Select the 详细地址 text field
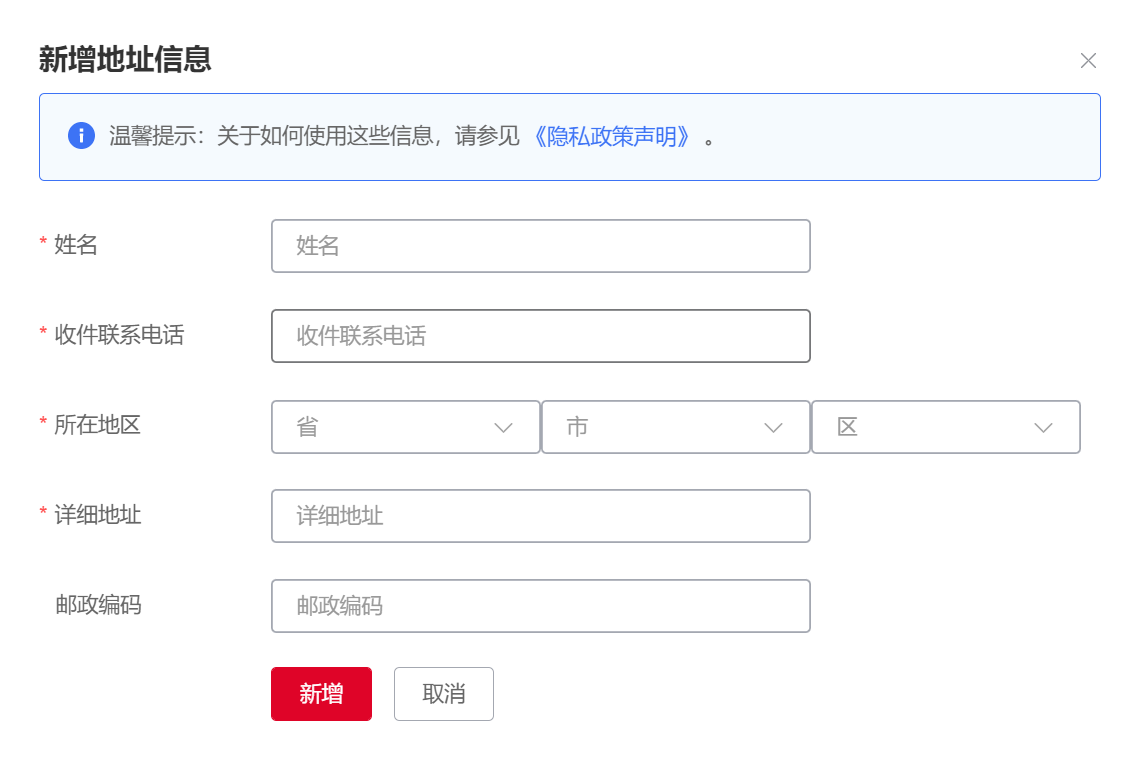The image size is (1136, 782). click(540, 516)
